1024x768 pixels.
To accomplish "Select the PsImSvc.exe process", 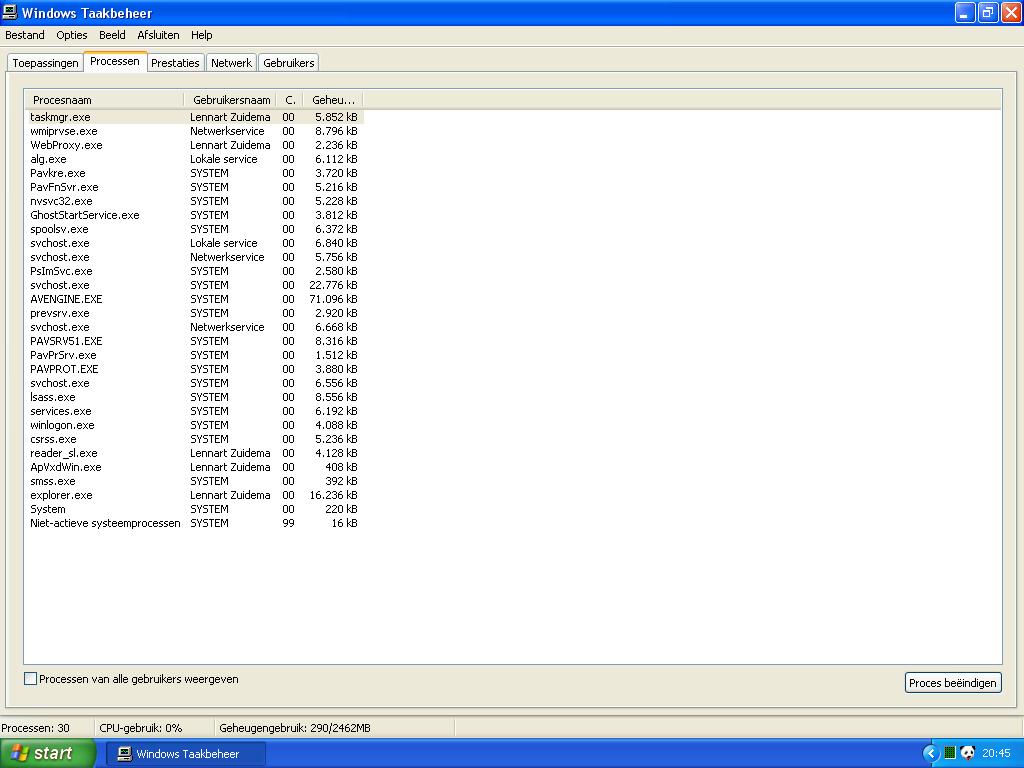I will click(195, 271).
